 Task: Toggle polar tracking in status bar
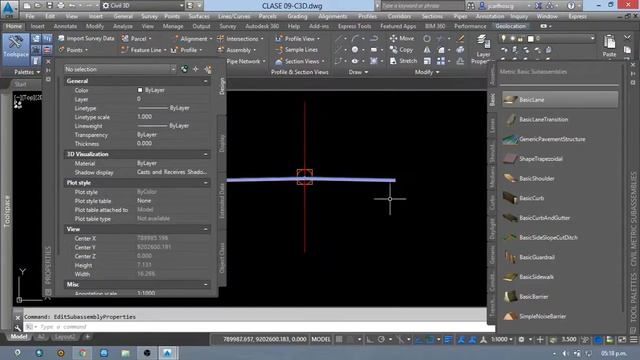[x=381, y=340]
